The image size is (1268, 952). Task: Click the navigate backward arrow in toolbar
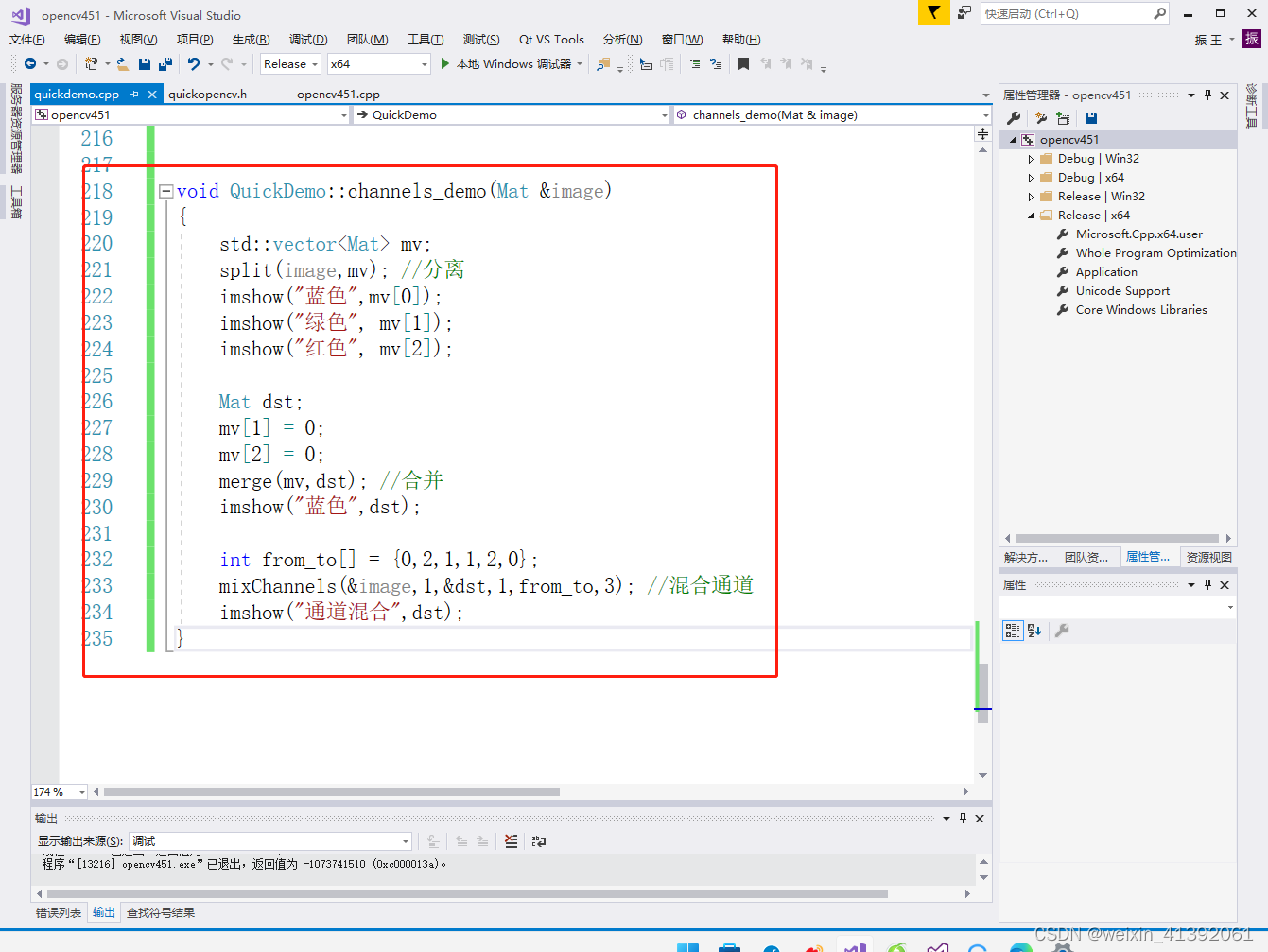[x=30, y=63]
